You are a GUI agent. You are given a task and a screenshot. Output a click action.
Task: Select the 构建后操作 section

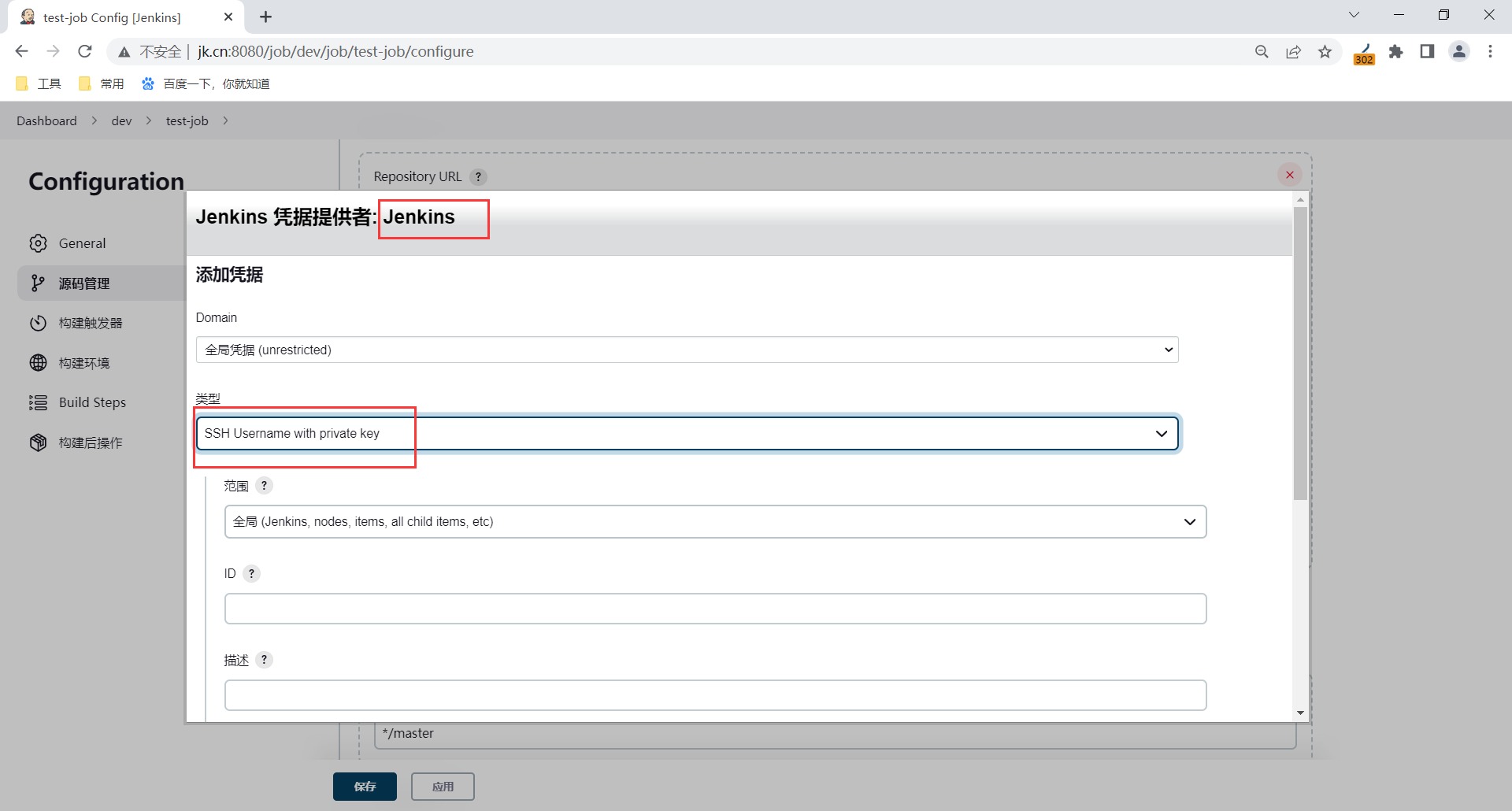[x=102, y=443]
